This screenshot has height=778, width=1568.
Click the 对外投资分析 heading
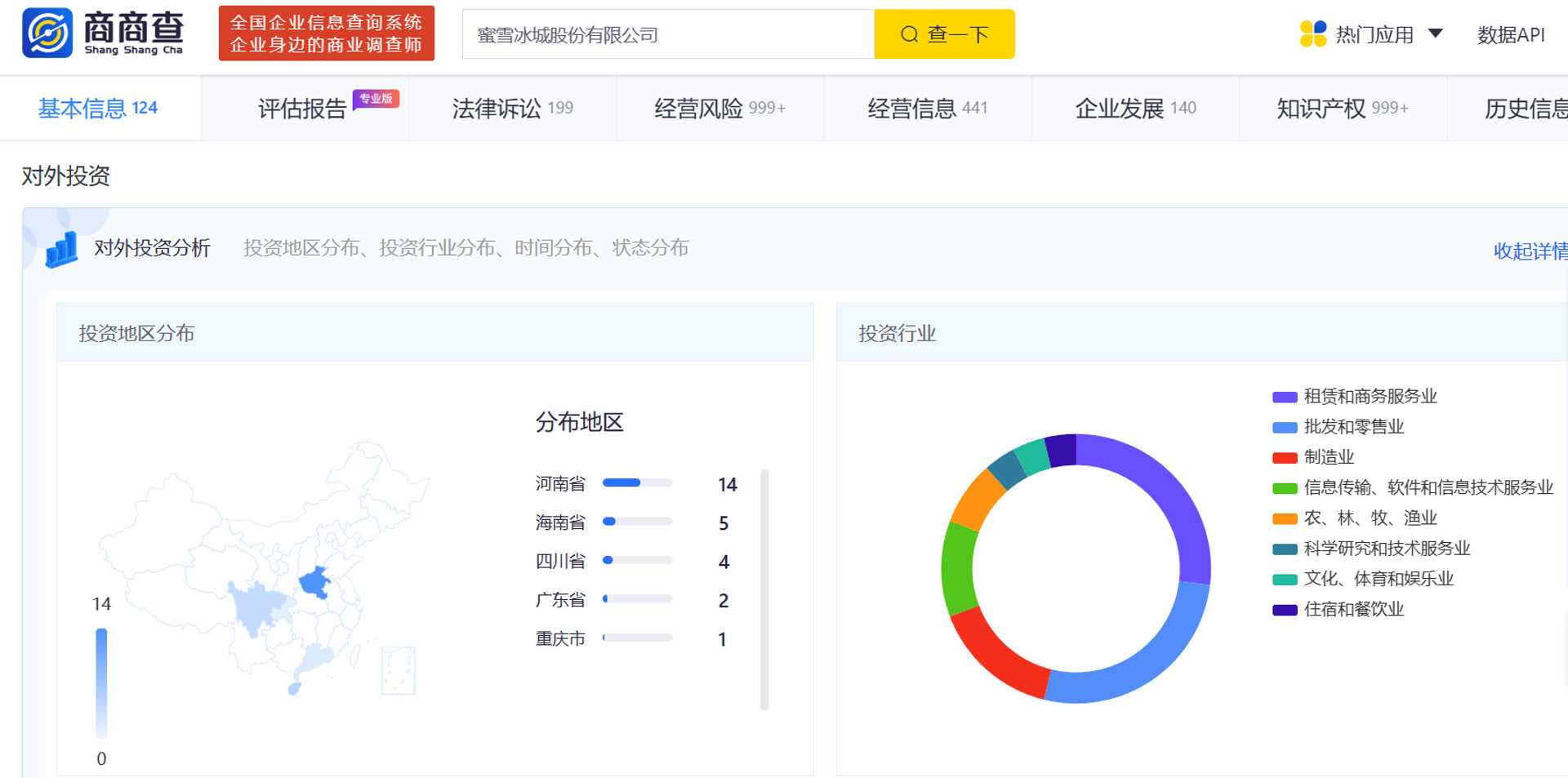[x=152, y=248]
